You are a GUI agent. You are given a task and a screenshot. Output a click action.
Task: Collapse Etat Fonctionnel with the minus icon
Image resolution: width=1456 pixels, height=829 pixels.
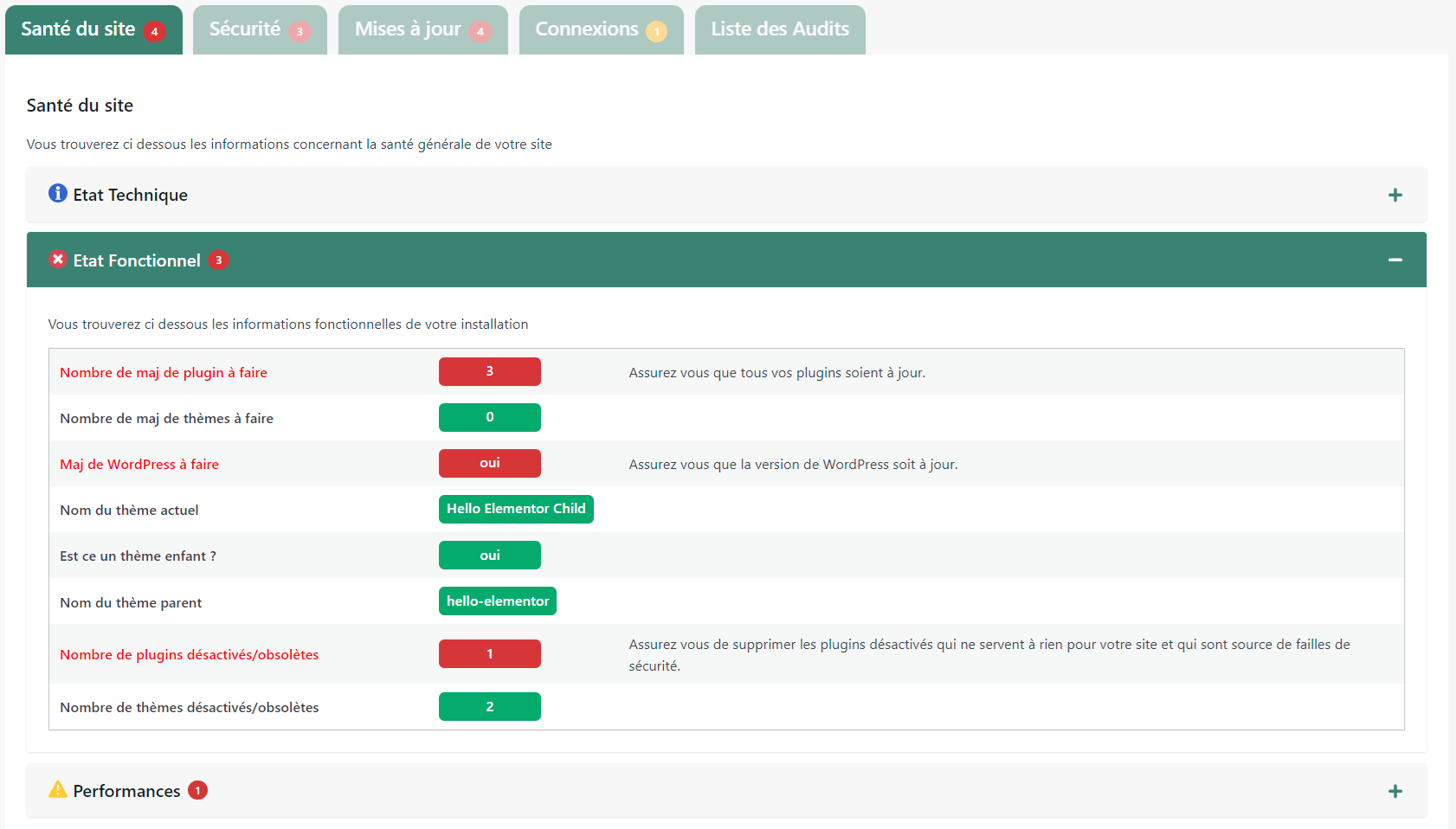(x=1395, y=260)
